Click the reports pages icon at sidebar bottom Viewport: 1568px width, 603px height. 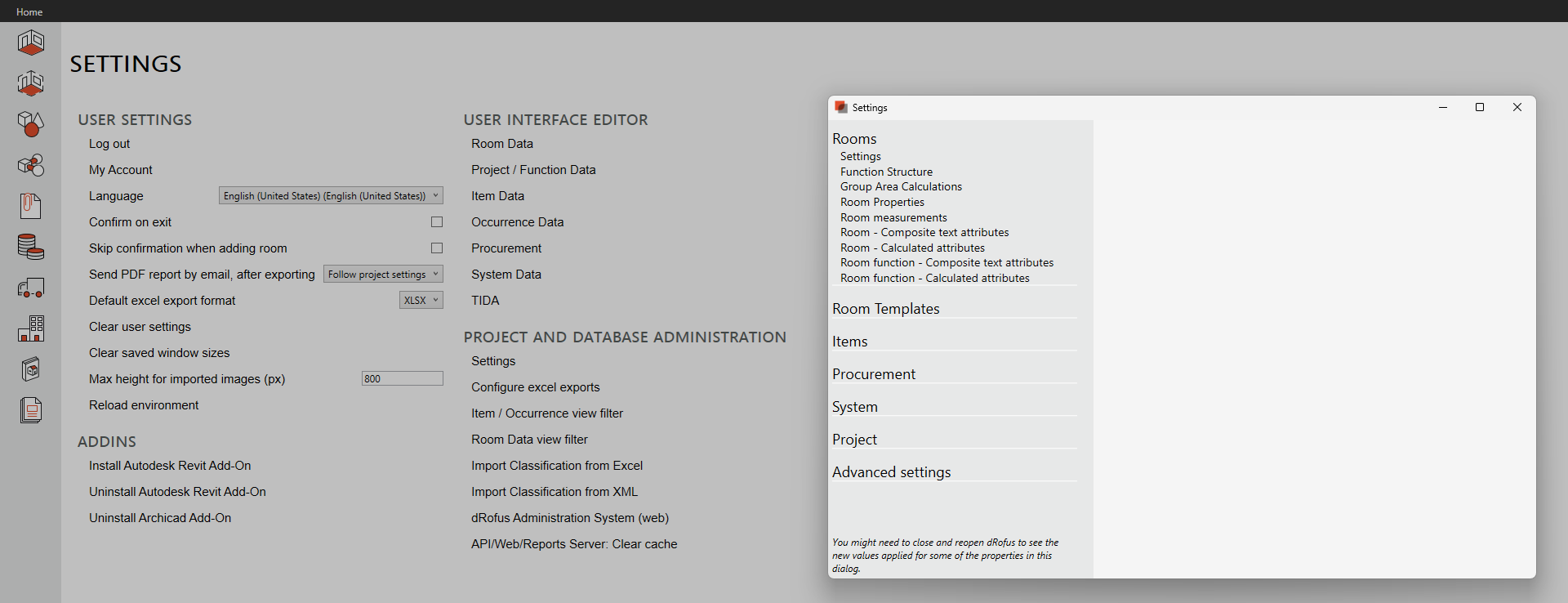[x=31, y=410]
